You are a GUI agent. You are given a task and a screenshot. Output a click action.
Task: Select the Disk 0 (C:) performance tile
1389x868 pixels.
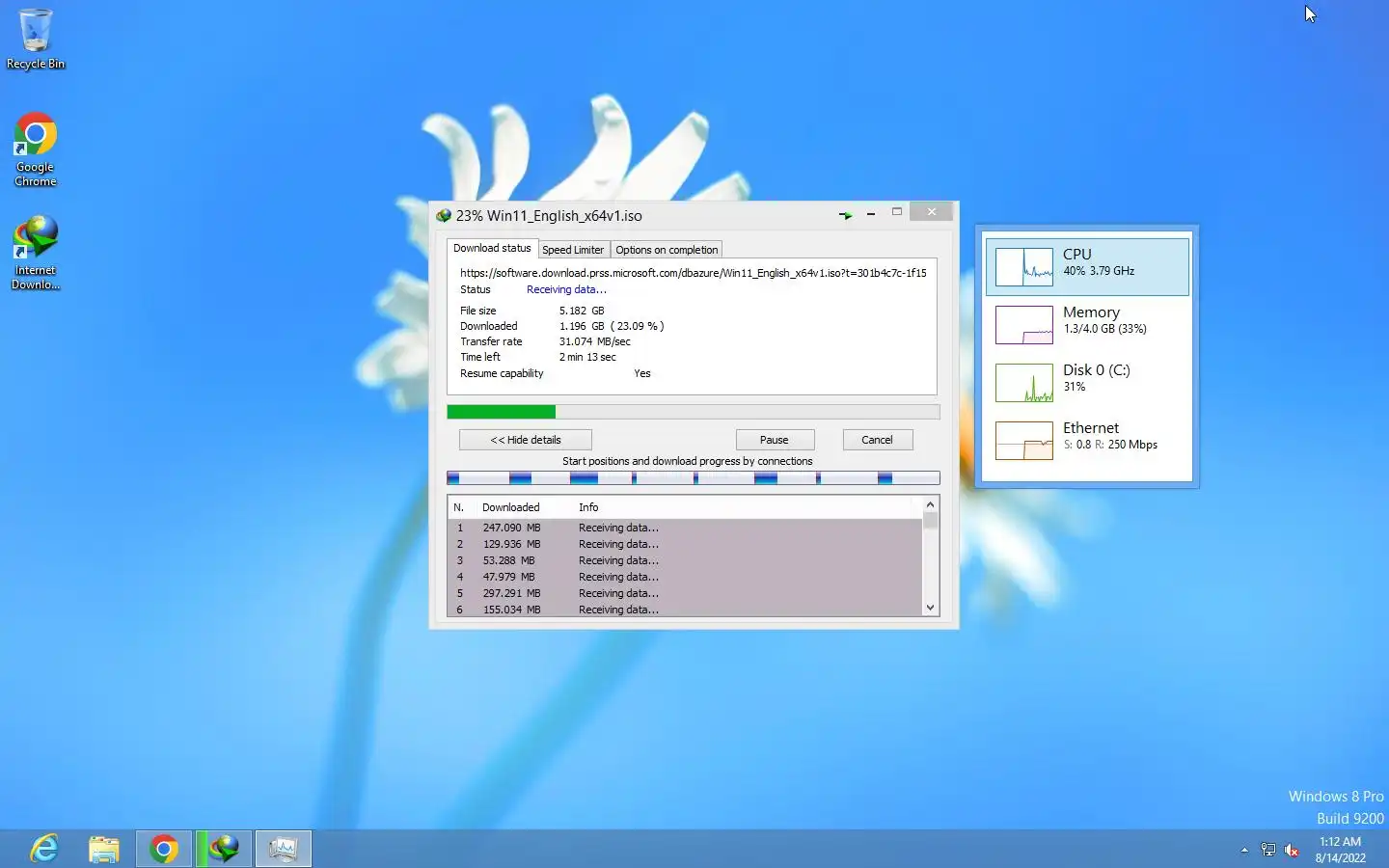pyautogui.click(x=1087, y=382)
